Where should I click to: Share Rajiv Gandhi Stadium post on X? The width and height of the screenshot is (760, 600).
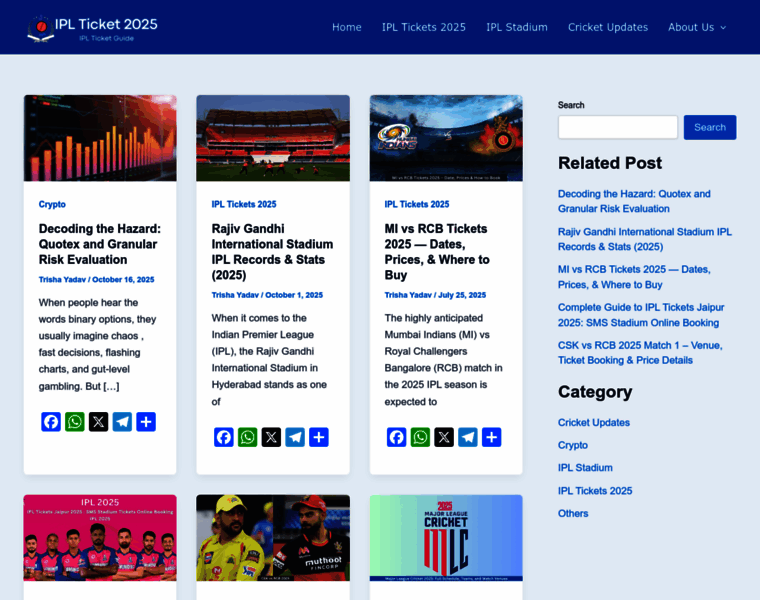[x=271, y=437]
